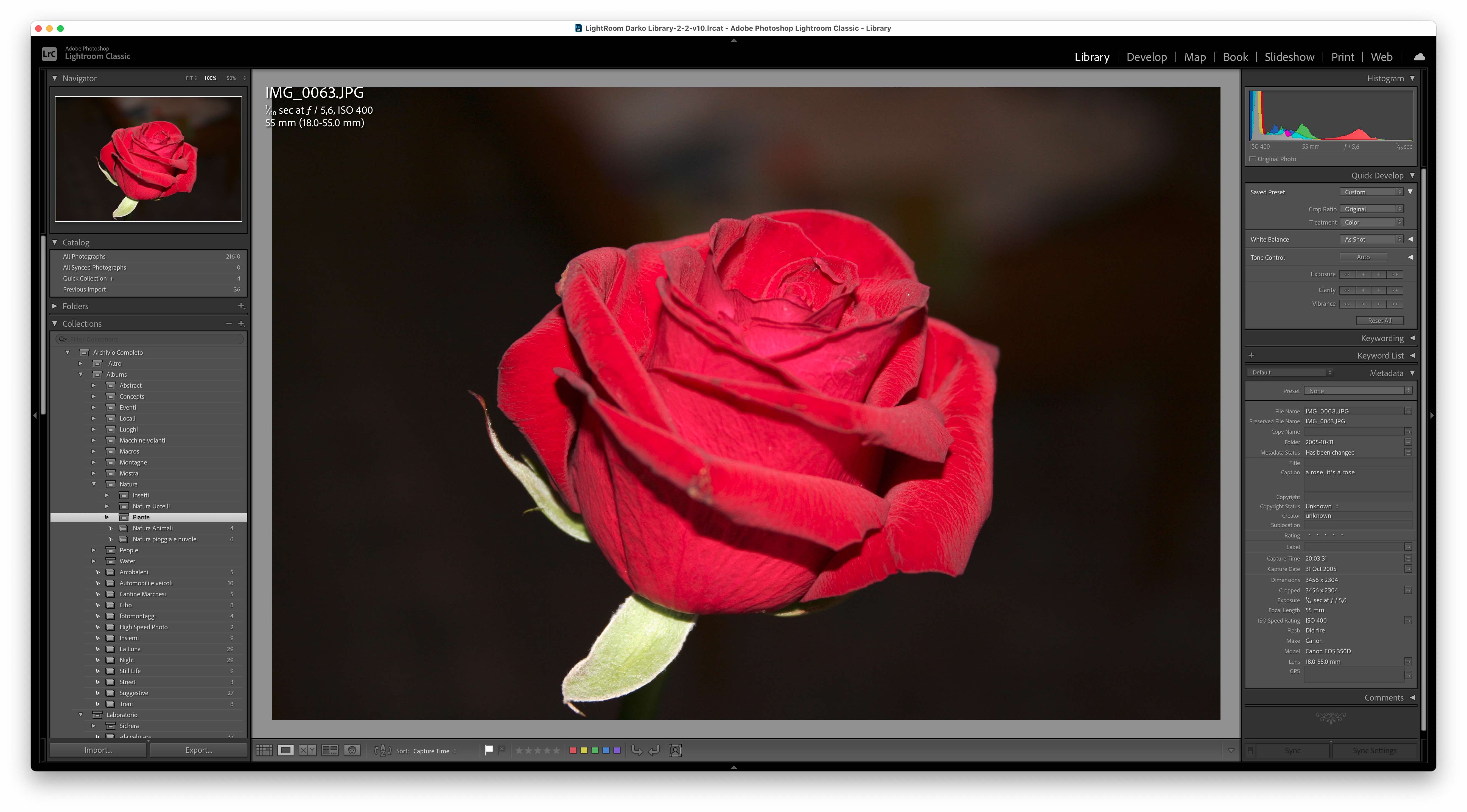Open toolbar content menu triangle
Viewport: 1467px width, 812px height.
click(x=1231, y=751)
